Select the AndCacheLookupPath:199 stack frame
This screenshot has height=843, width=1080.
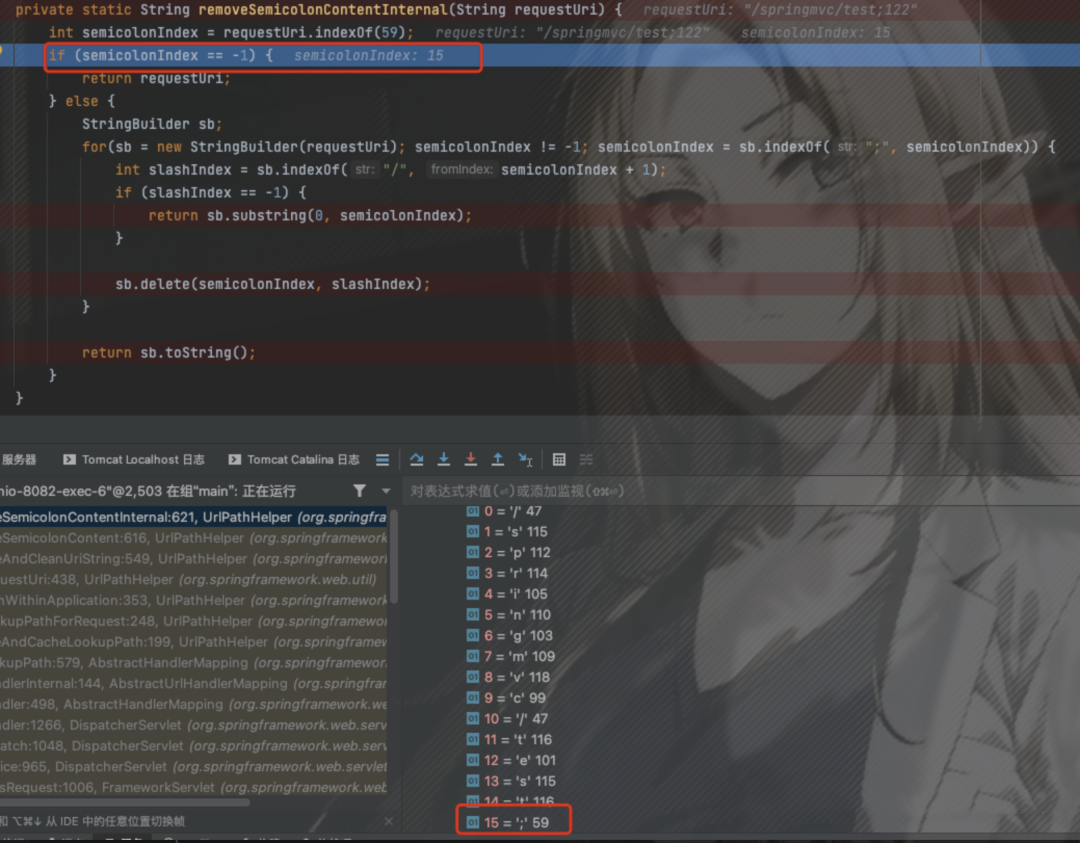tap(194, 642)
